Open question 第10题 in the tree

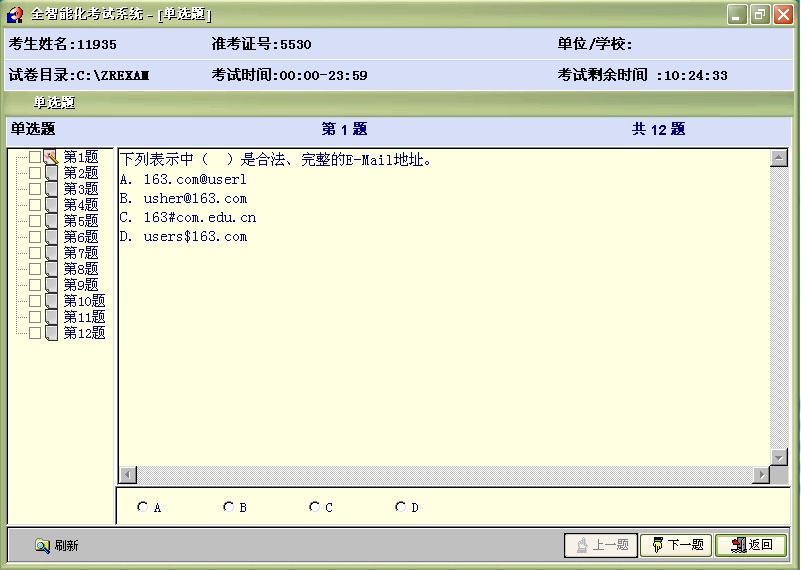pyautogui.click(x=84, y=301)
